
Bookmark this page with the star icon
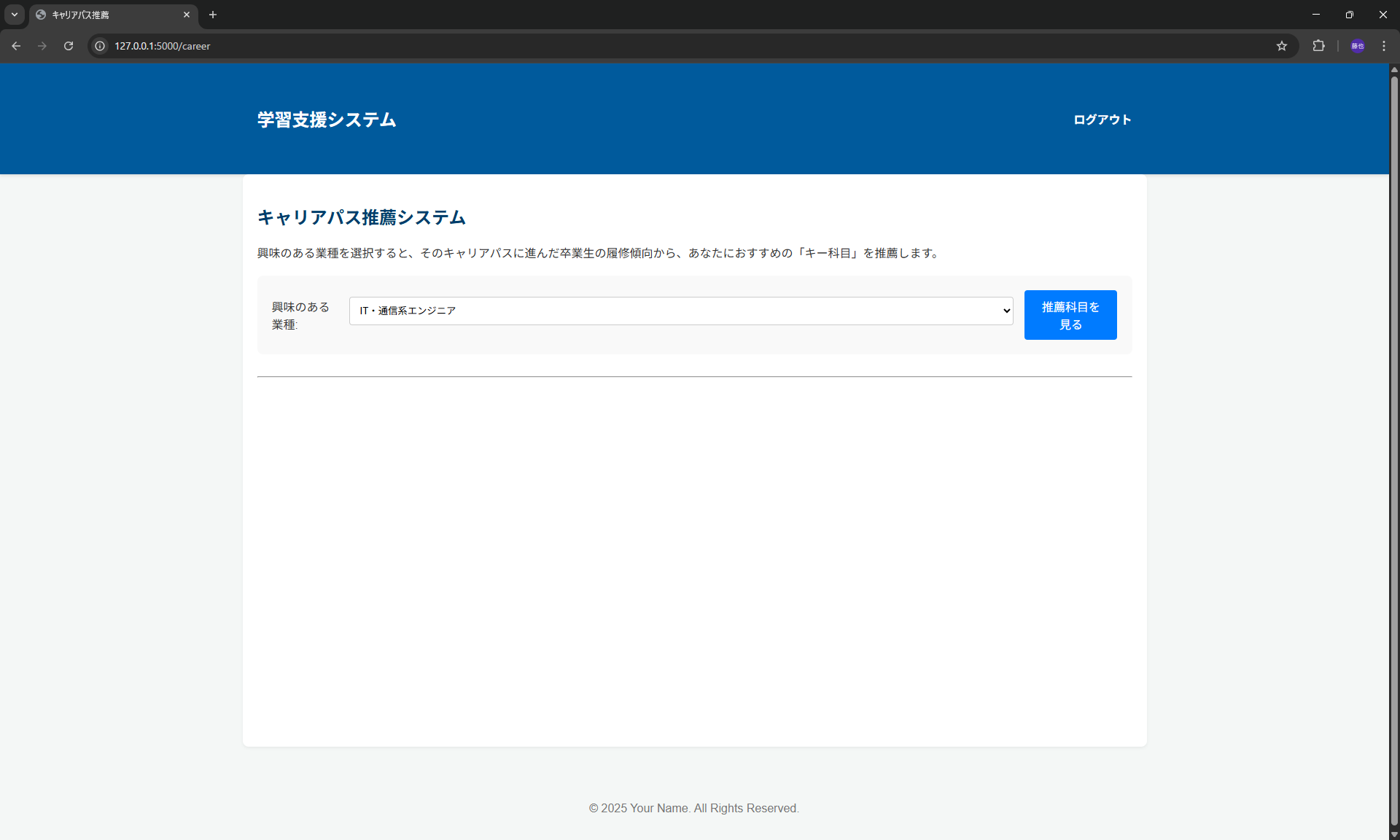(1282, 46)
